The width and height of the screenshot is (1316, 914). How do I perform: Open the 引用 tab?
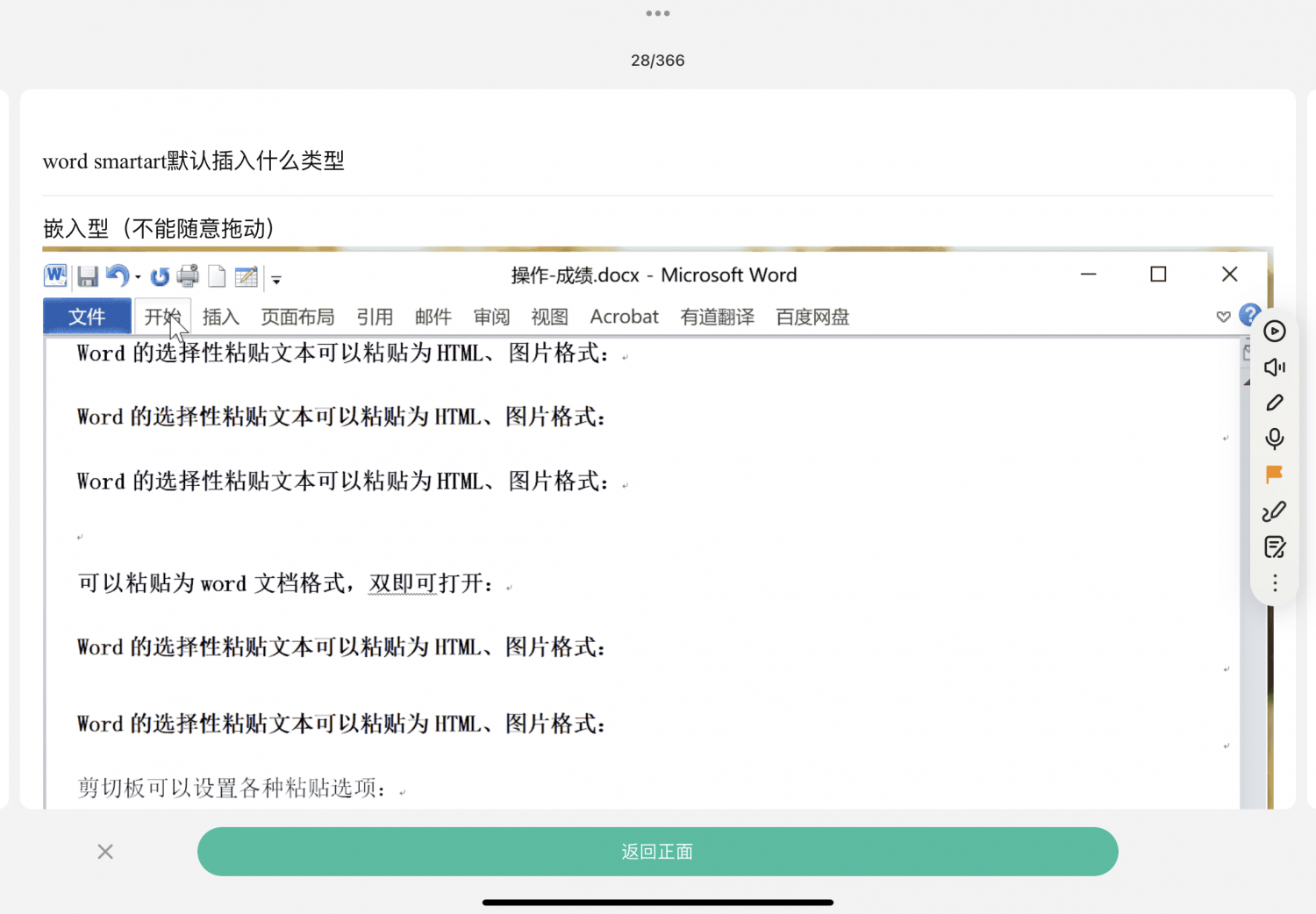tap(375, 317)
